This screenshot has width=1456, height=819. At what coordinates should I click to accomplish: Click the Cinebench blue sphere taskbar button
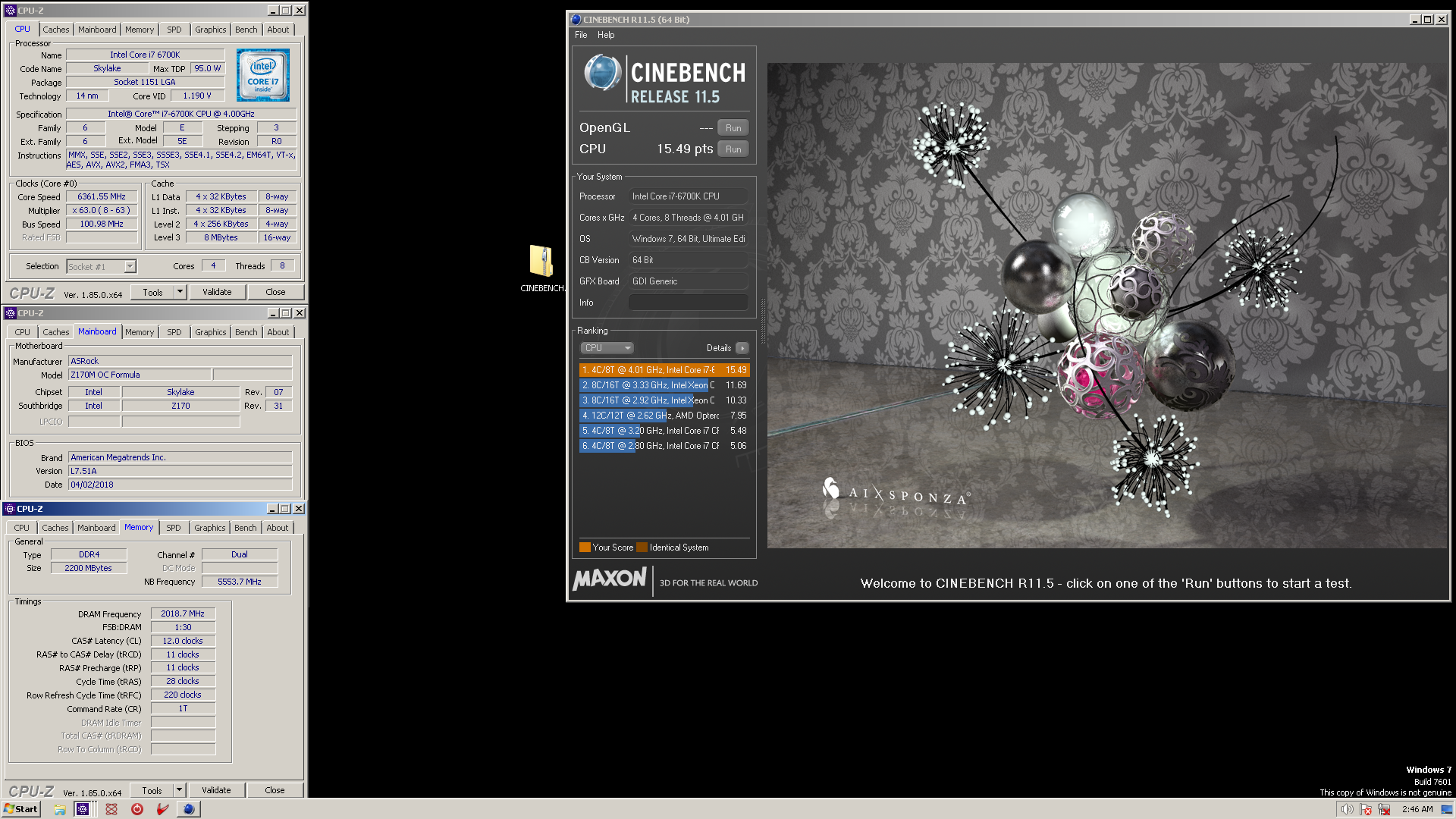coord(188,809)
